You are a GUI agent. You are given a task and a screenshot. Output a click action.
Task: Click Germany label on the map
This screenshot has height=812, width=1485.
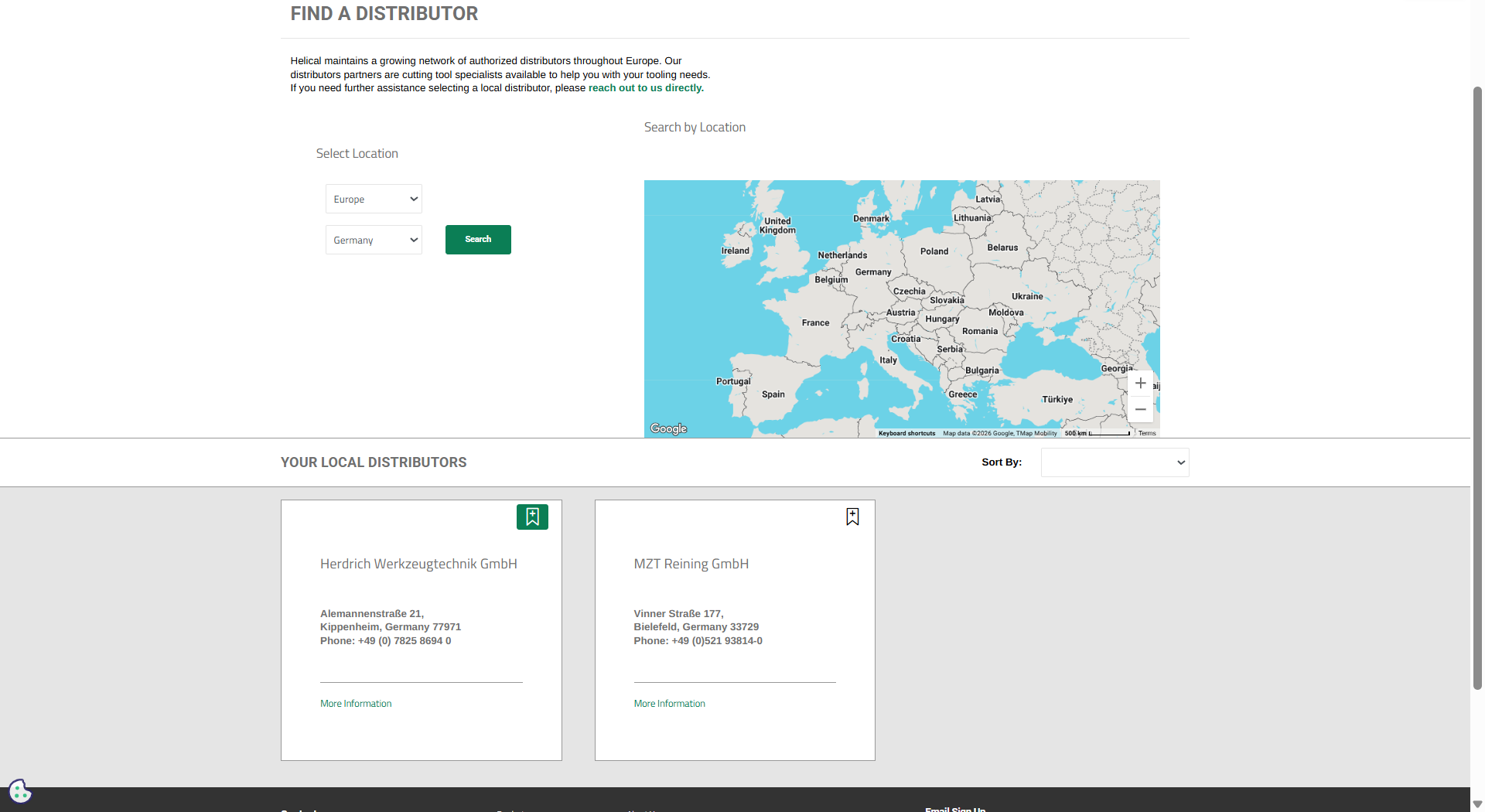tap(873, 272)
